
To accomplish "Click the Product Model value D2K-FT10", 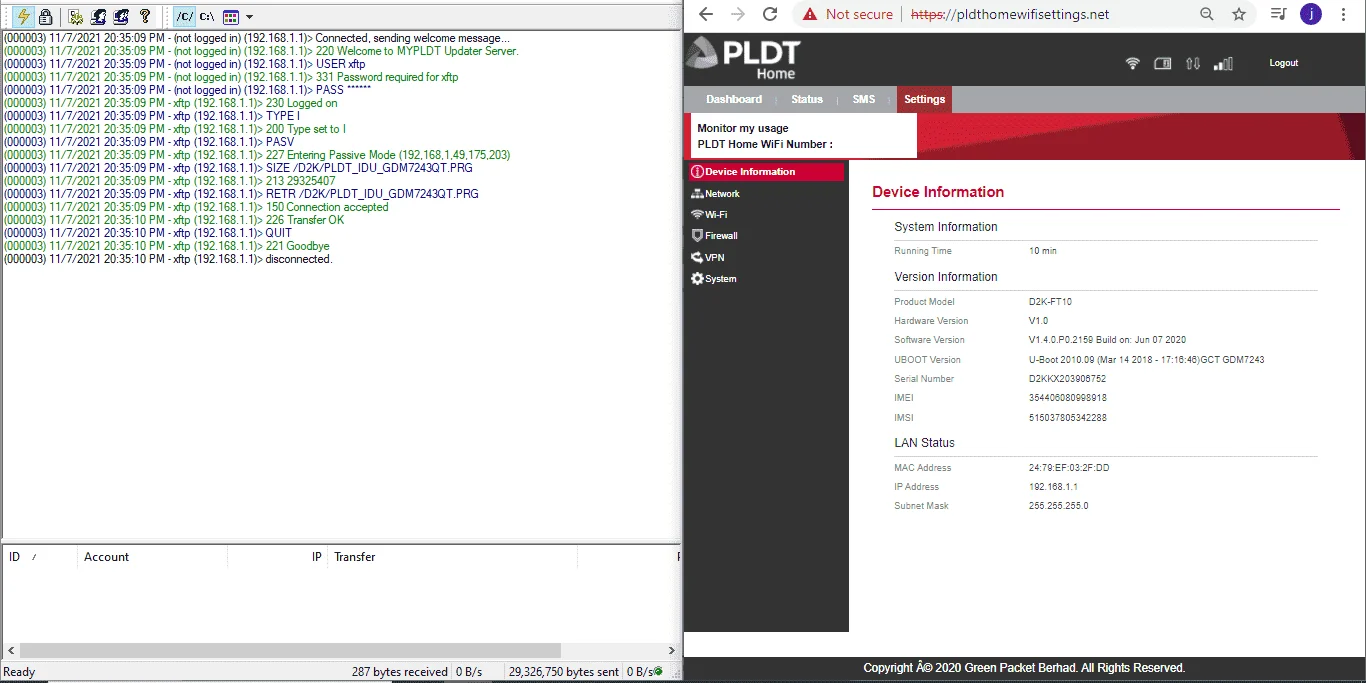I will coord(1050,302).
